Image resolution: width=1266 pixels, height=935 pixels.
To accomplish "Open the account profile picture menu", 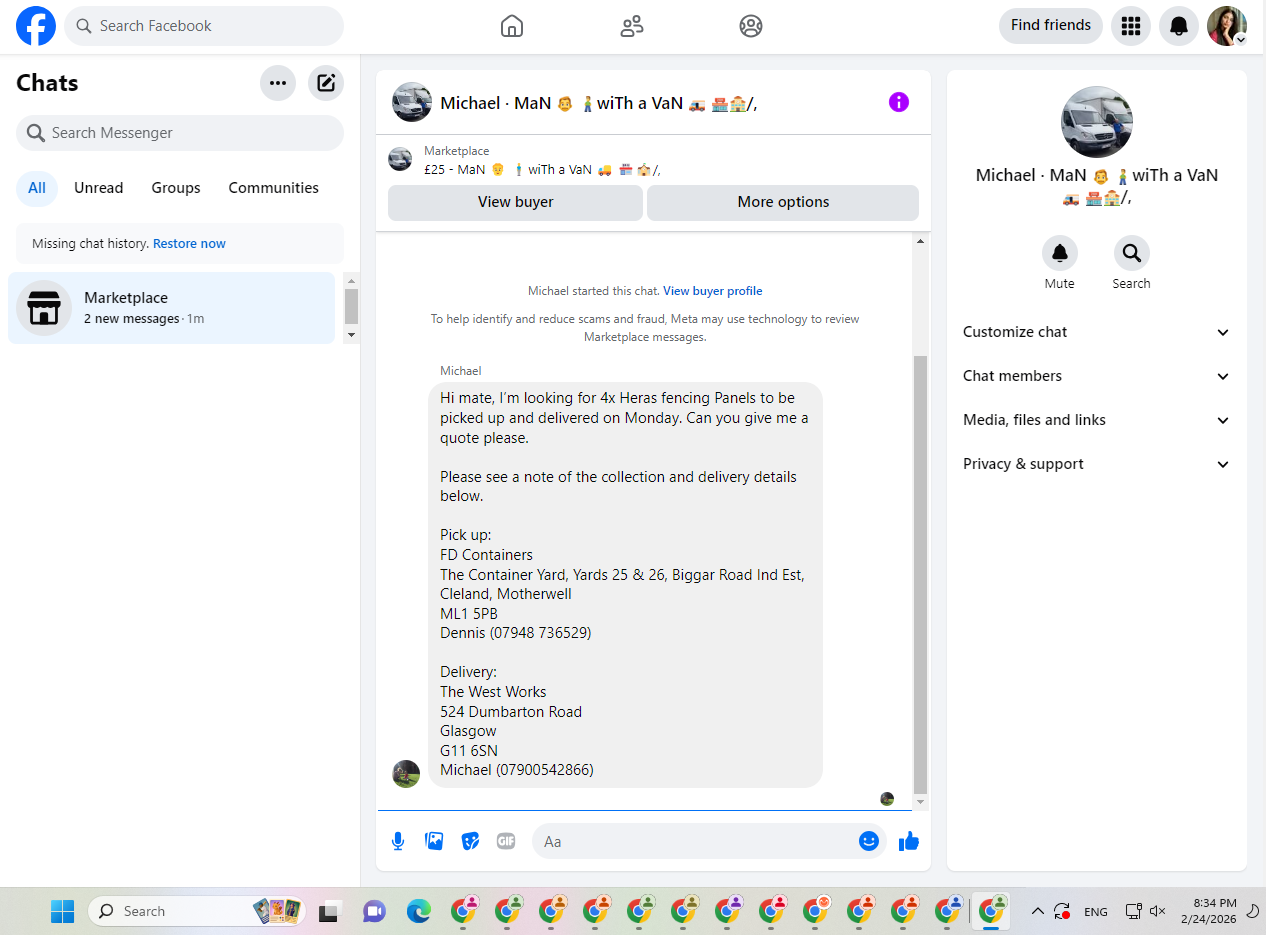I will (1227, 26).
